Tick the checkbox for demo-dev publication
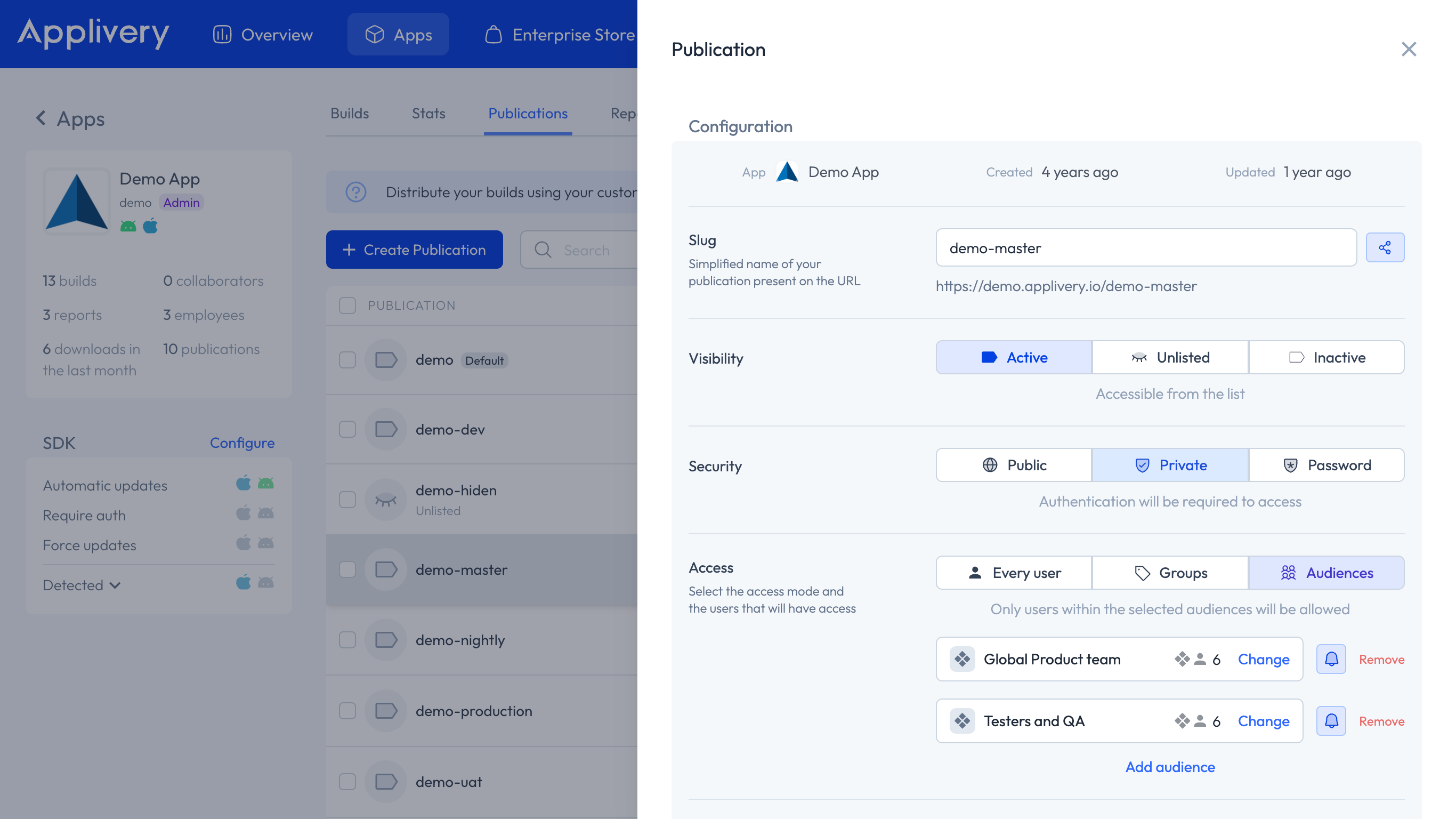This screenshot has width=1456, height=819. coord(347,429)
